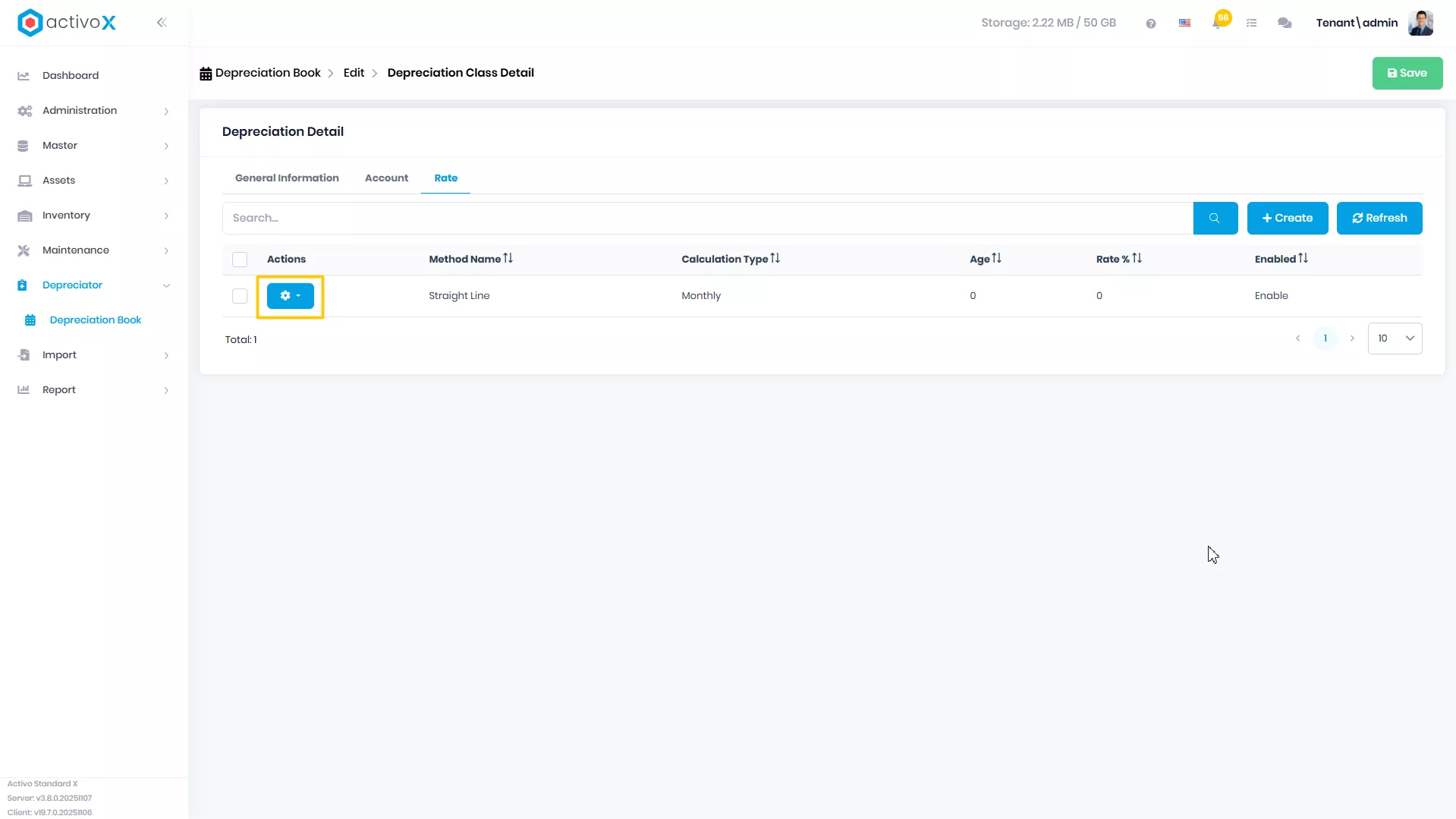Image resolution: width=1456 pixels, height=819 pixels.
Task: Go to previous page arrow
Action: [x=1297, y=339]
